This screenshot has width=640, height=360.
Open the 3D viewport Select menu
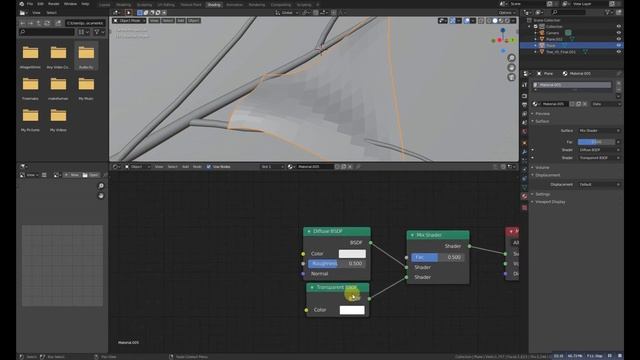click(167, 20)
